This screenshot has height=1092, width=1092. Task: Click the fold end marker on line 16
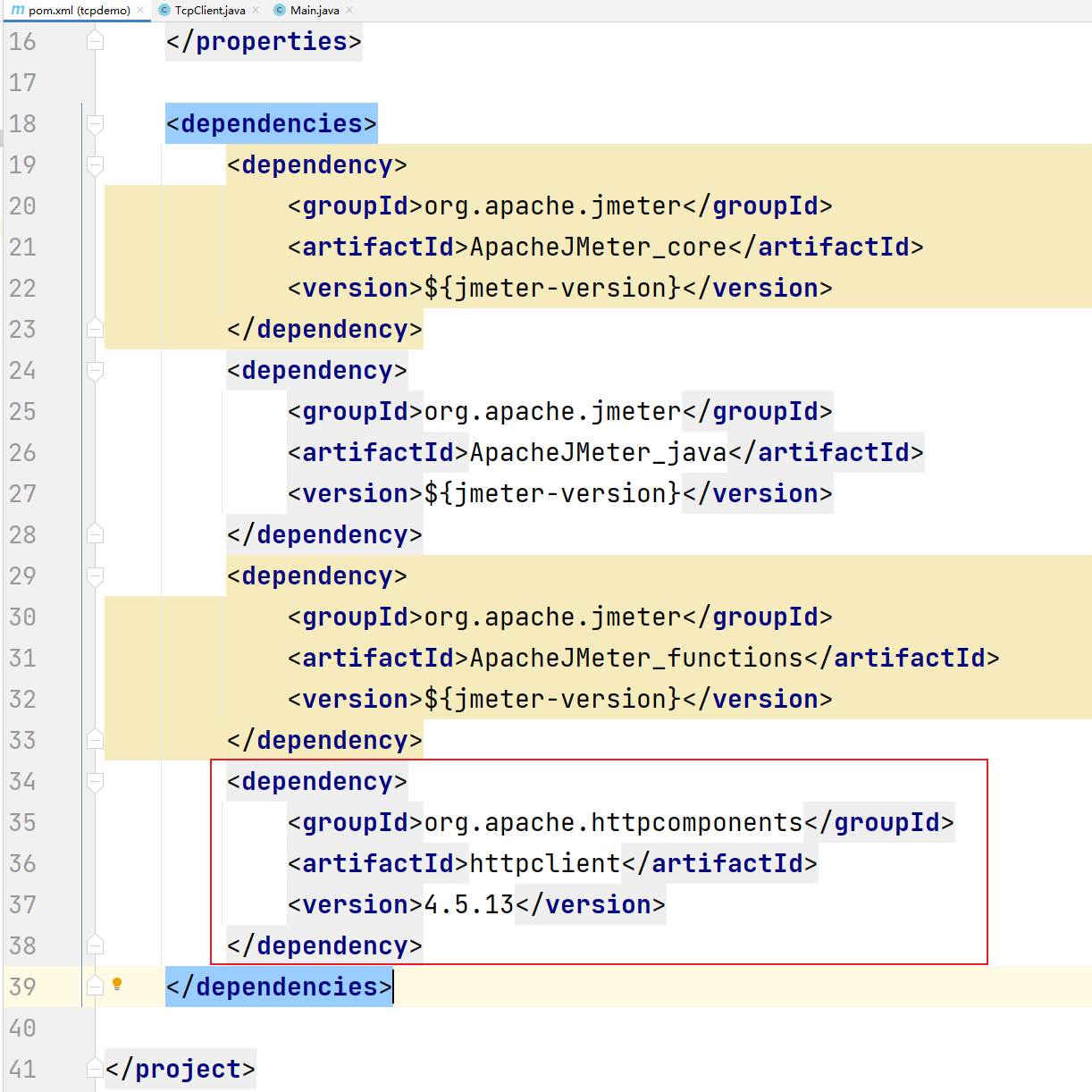click(x=95, y=41)
